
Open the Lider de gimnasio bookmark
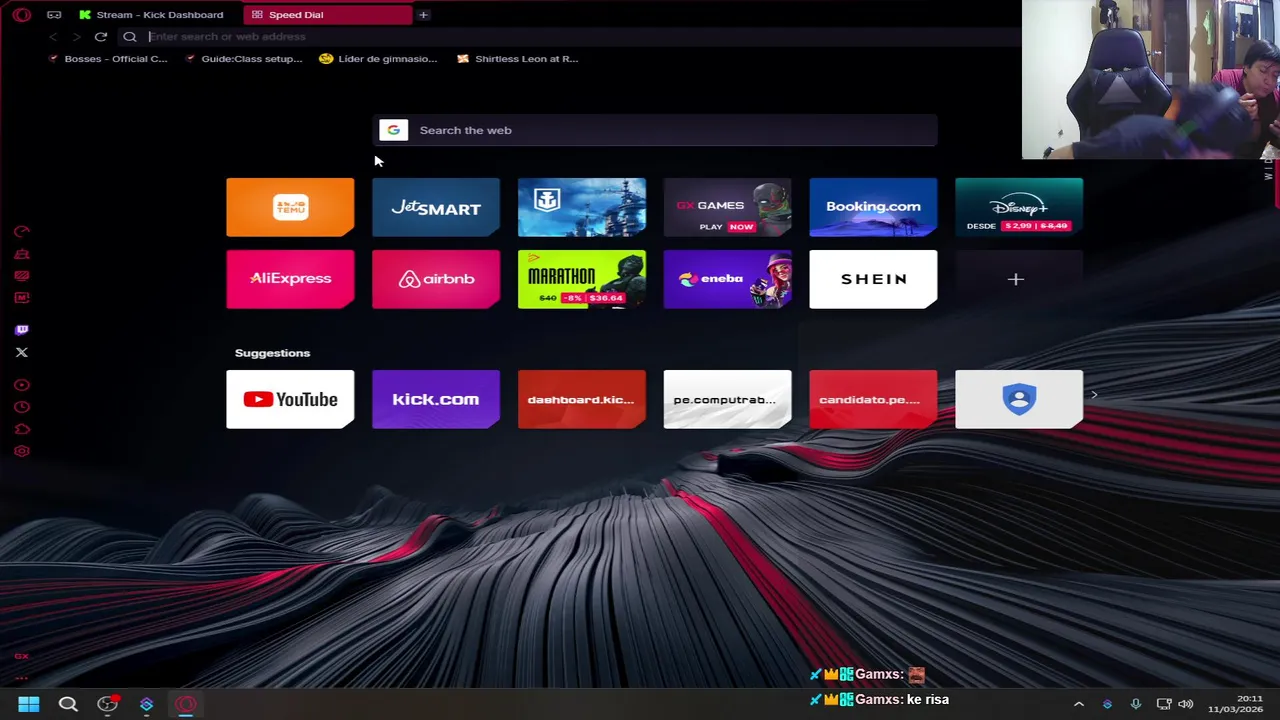pyautogui.click(x=378, y=59)
